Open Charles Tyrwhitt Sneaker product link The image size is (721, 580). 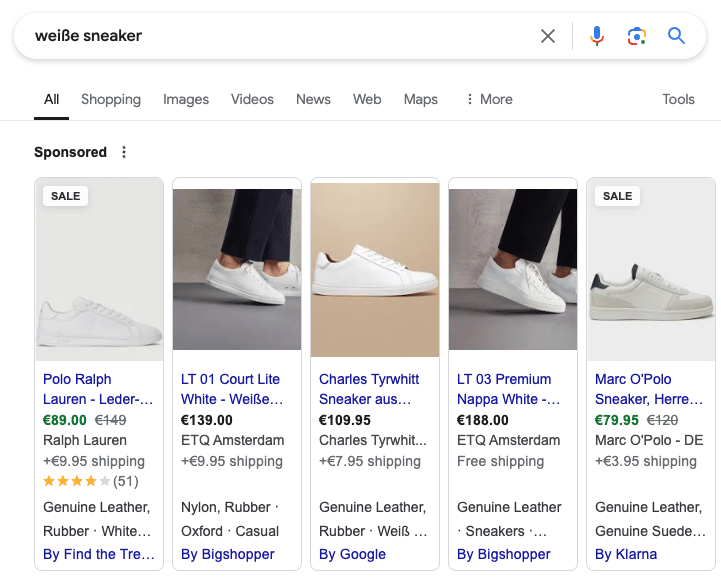(x=369, y=389)
